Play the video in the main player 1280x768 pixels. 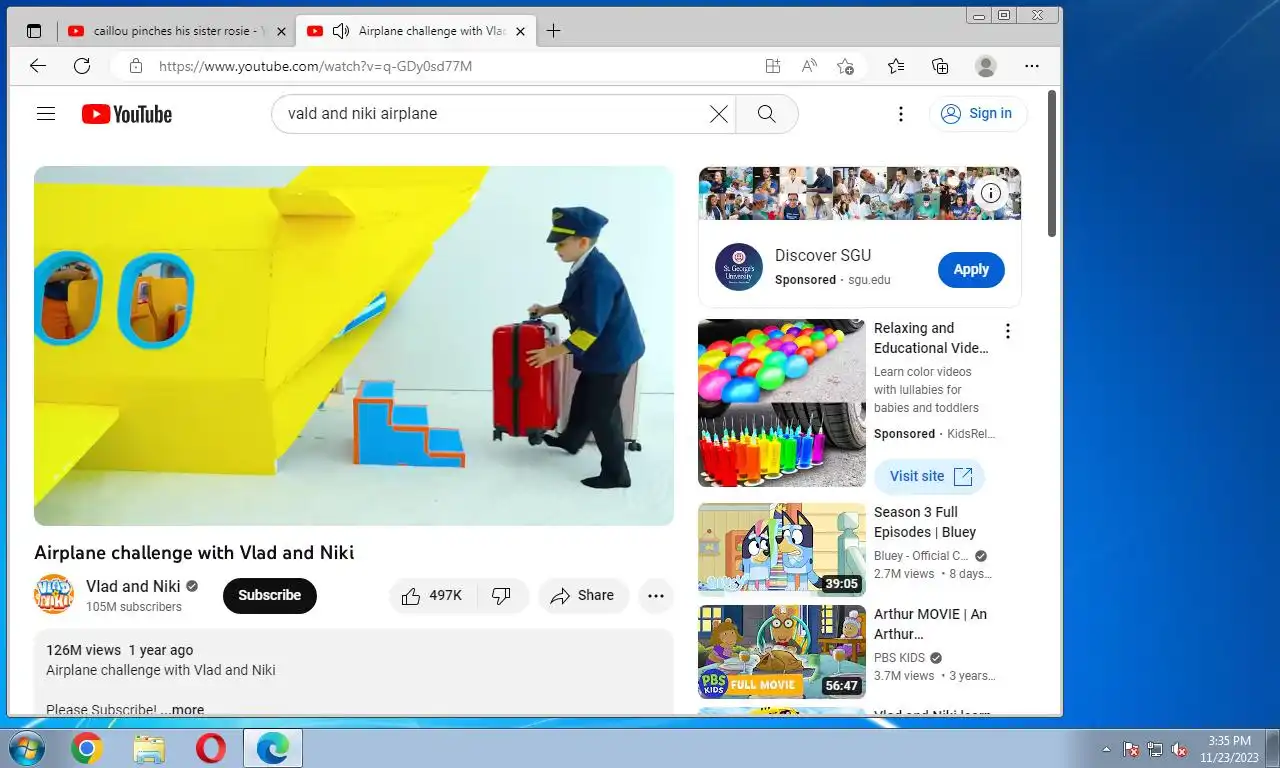[x=354, y=346]
